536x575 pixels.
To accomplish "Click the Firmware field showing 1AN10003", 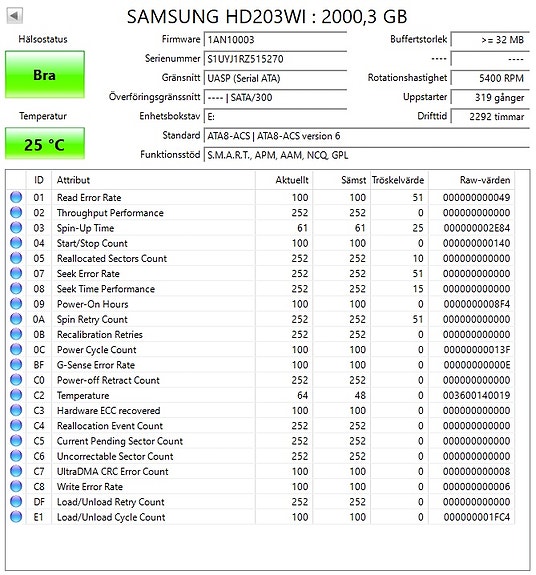I will click(275, 40).
